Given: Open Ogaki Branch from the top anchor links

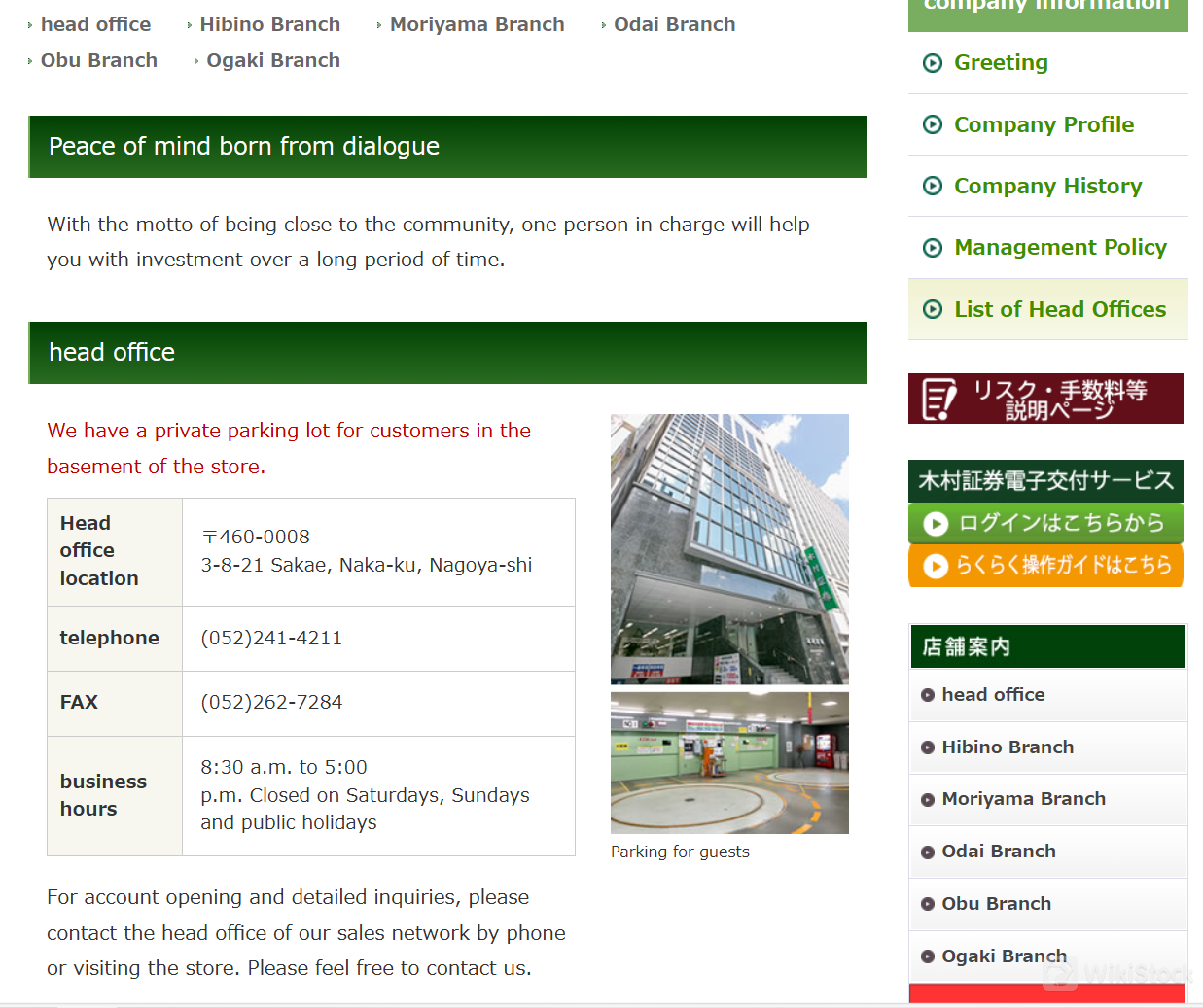Looking at the screenshot, I should [272, 60].
